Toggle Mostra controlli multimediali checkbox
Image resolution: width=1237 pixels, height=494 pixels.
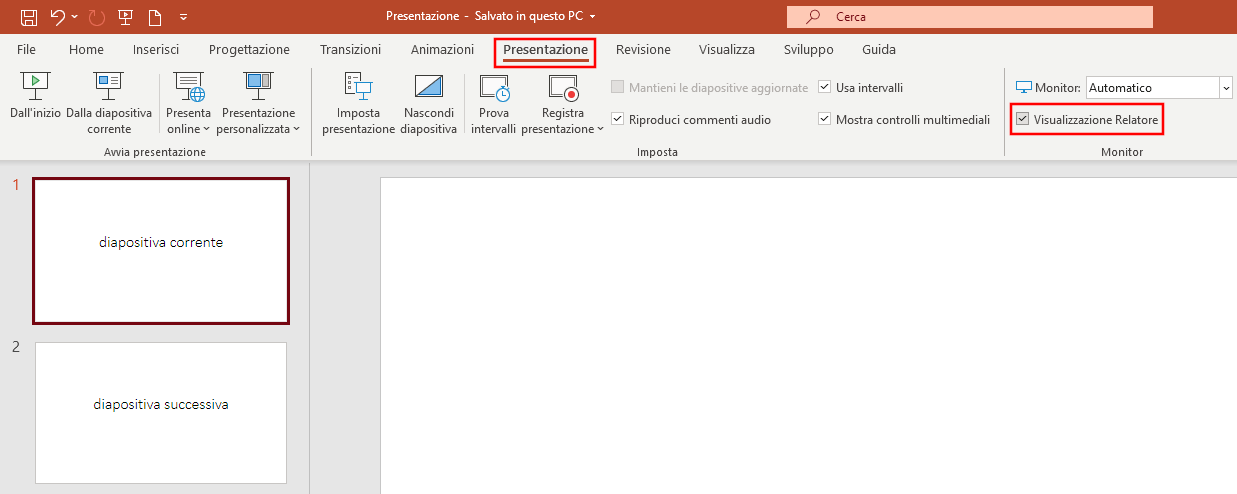825,120
